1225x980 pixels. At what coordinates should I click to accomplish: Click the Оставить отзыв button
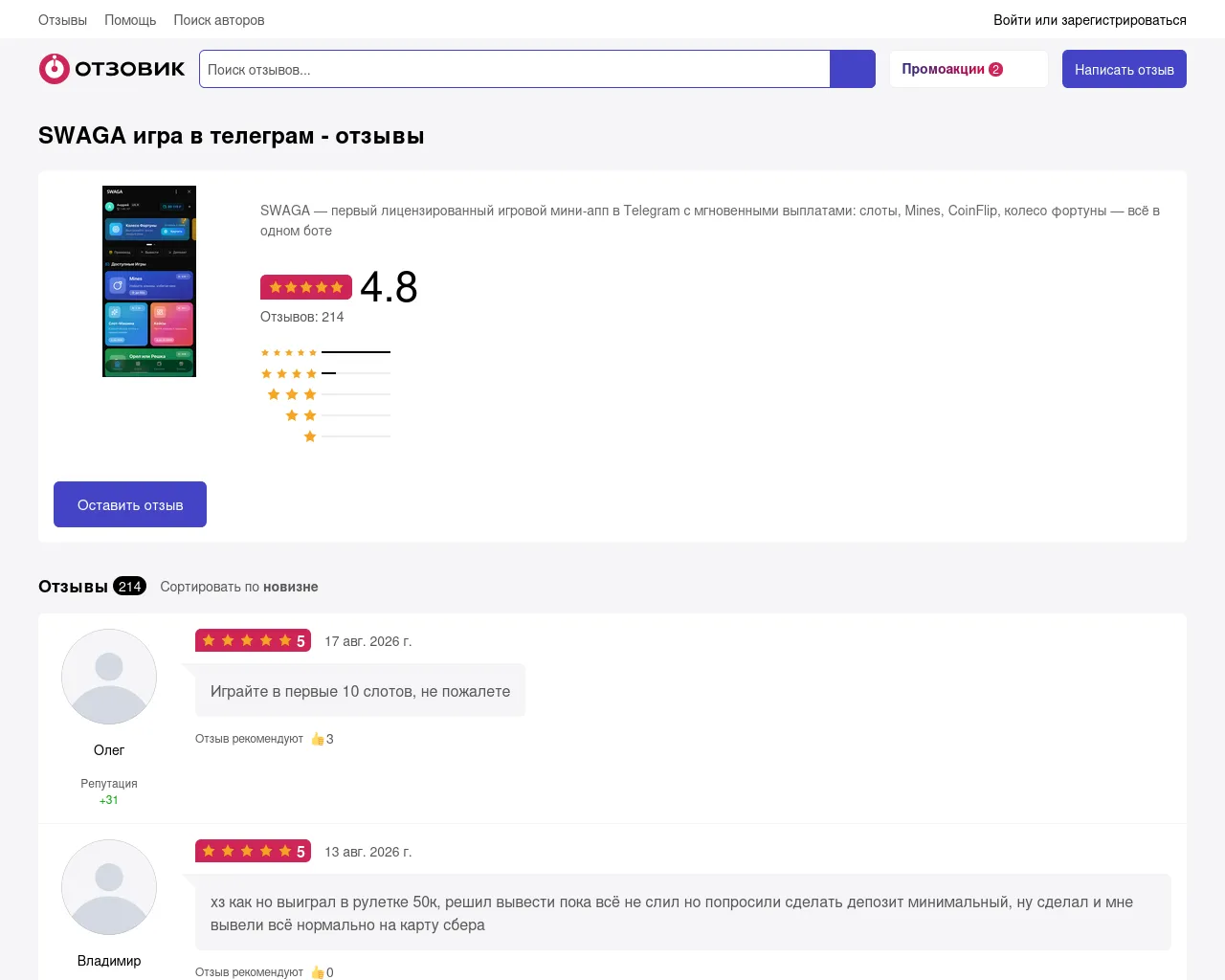click(130, 504)
